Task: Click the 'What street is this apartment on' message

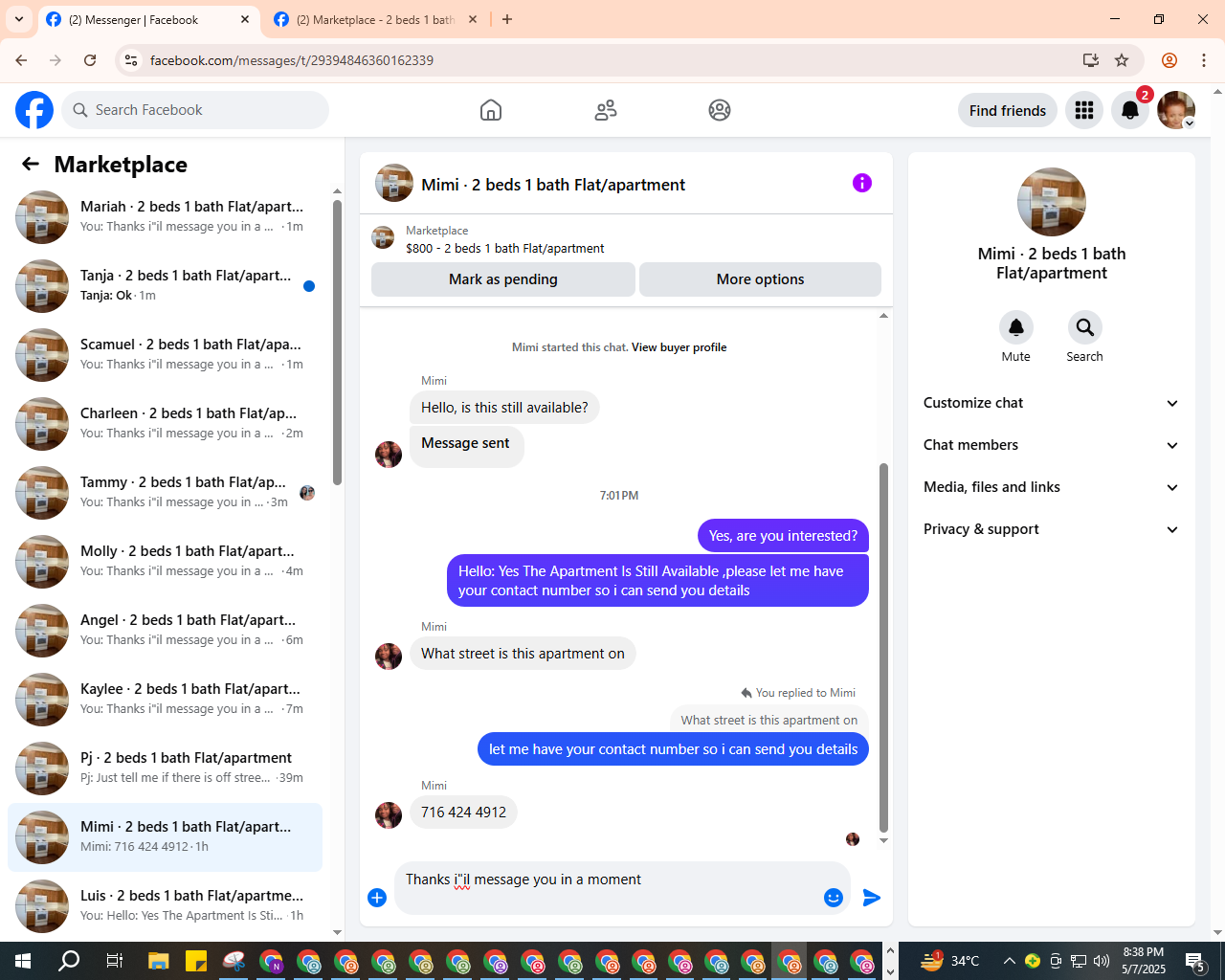Action: pyautogui.click(x=523, y=654)
